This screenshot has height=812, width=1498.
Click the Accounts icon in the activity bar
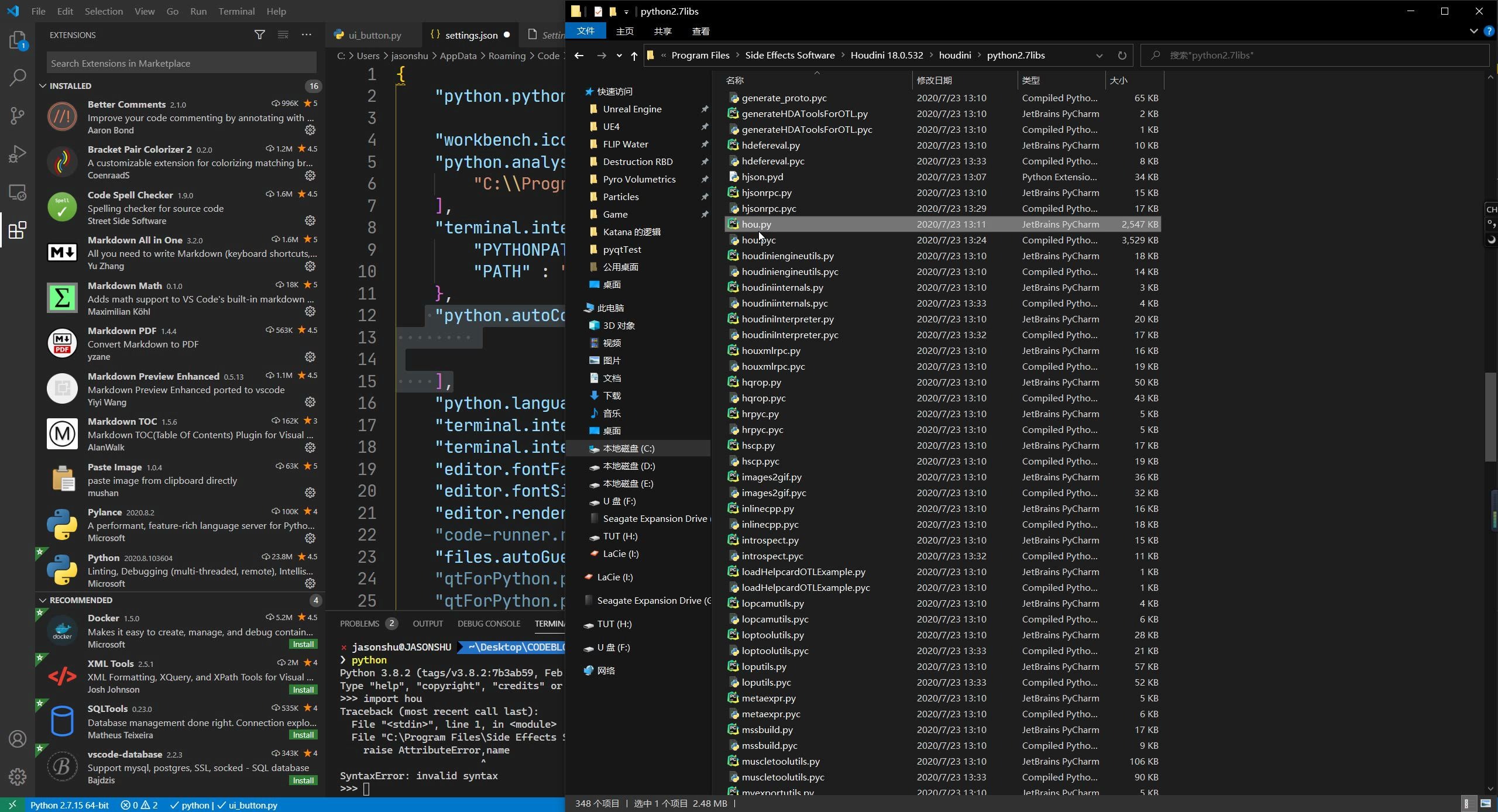pos(17,739)
